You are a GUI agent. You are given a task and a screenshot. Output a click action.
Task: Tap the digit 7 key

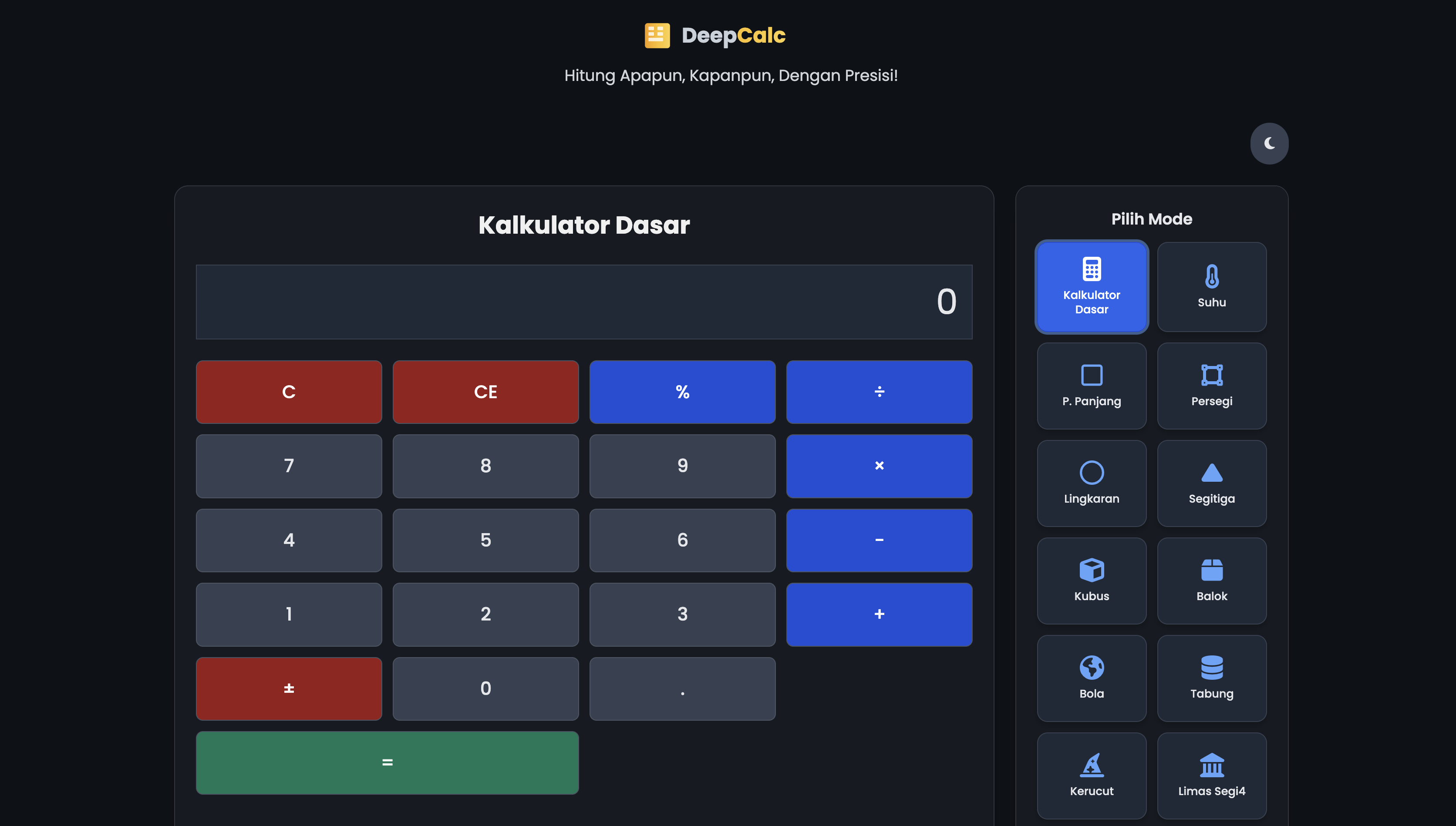click(289, 467)
